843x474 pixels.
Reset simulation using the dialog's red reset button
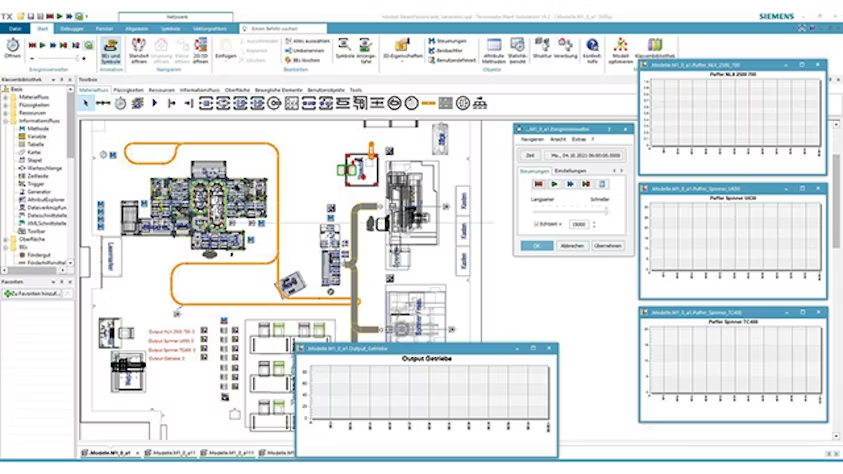click(x=538, y=184)
